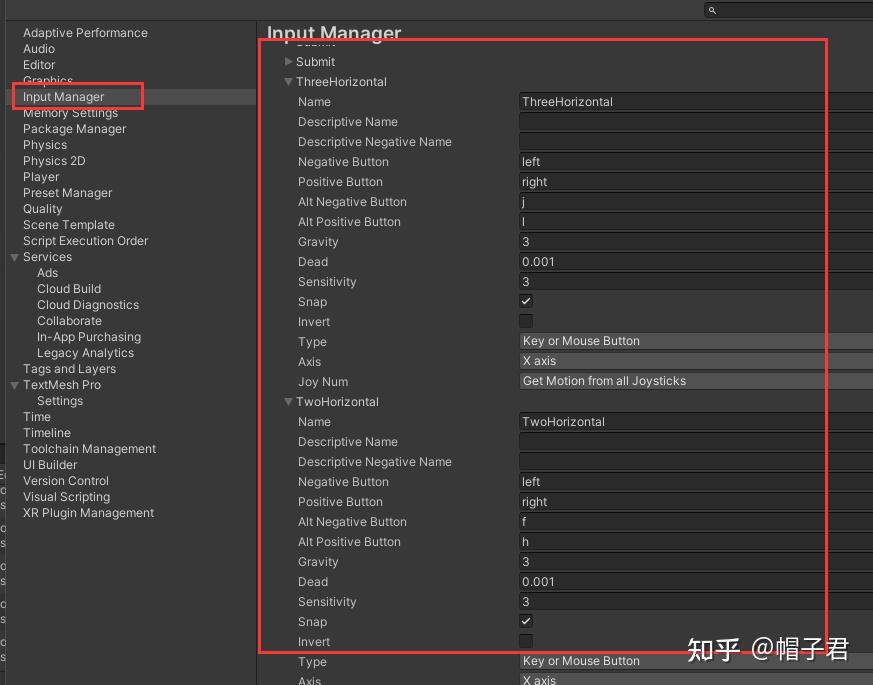Select Quality in the sidebar
Screen dimensions: 873x685
(42, 208)
